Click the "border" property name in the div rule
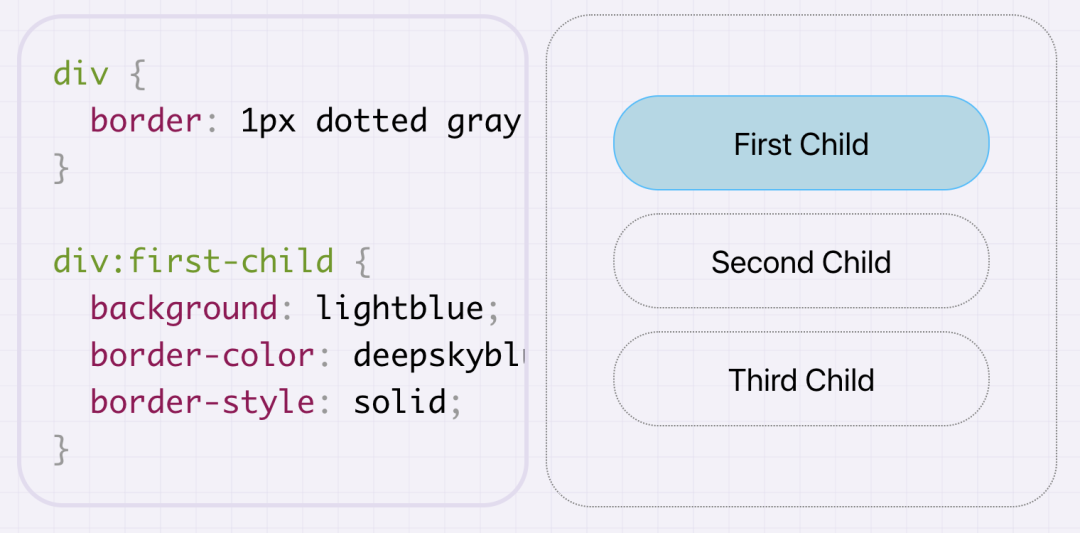 [x=145, y=121]
